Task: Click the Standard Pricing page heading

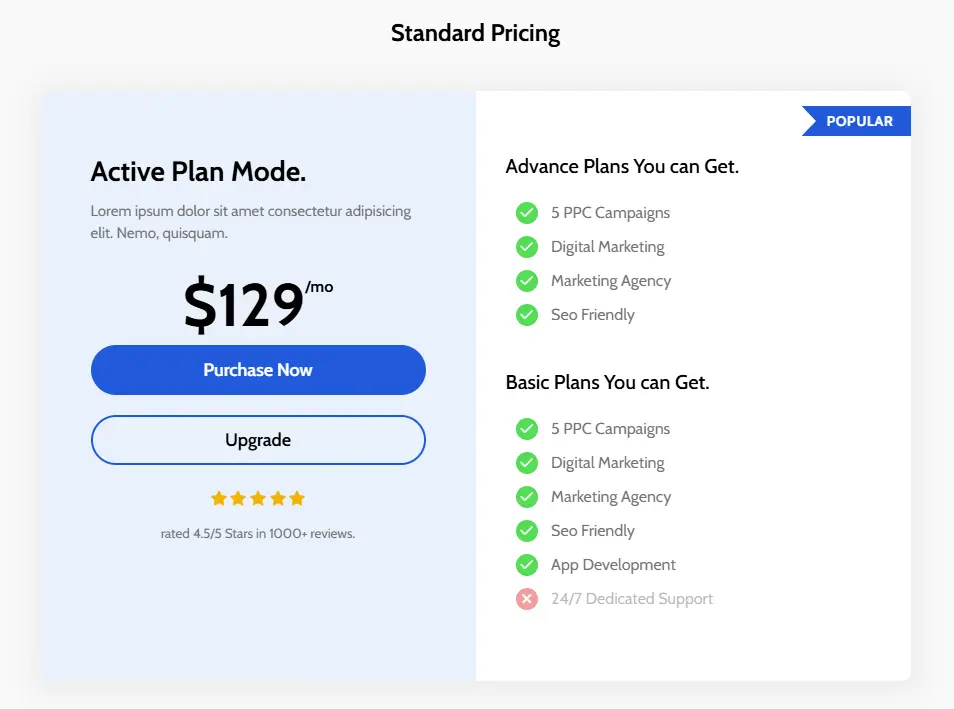Action: (x=475, y=33)
